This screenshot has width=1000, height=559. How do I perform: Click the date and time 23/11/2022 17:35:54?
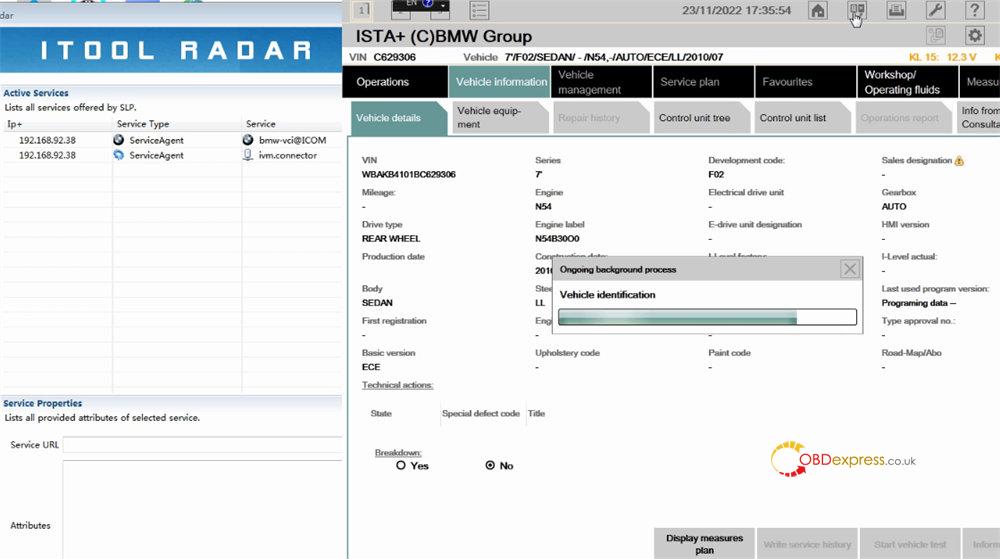(x=736, y=10)
